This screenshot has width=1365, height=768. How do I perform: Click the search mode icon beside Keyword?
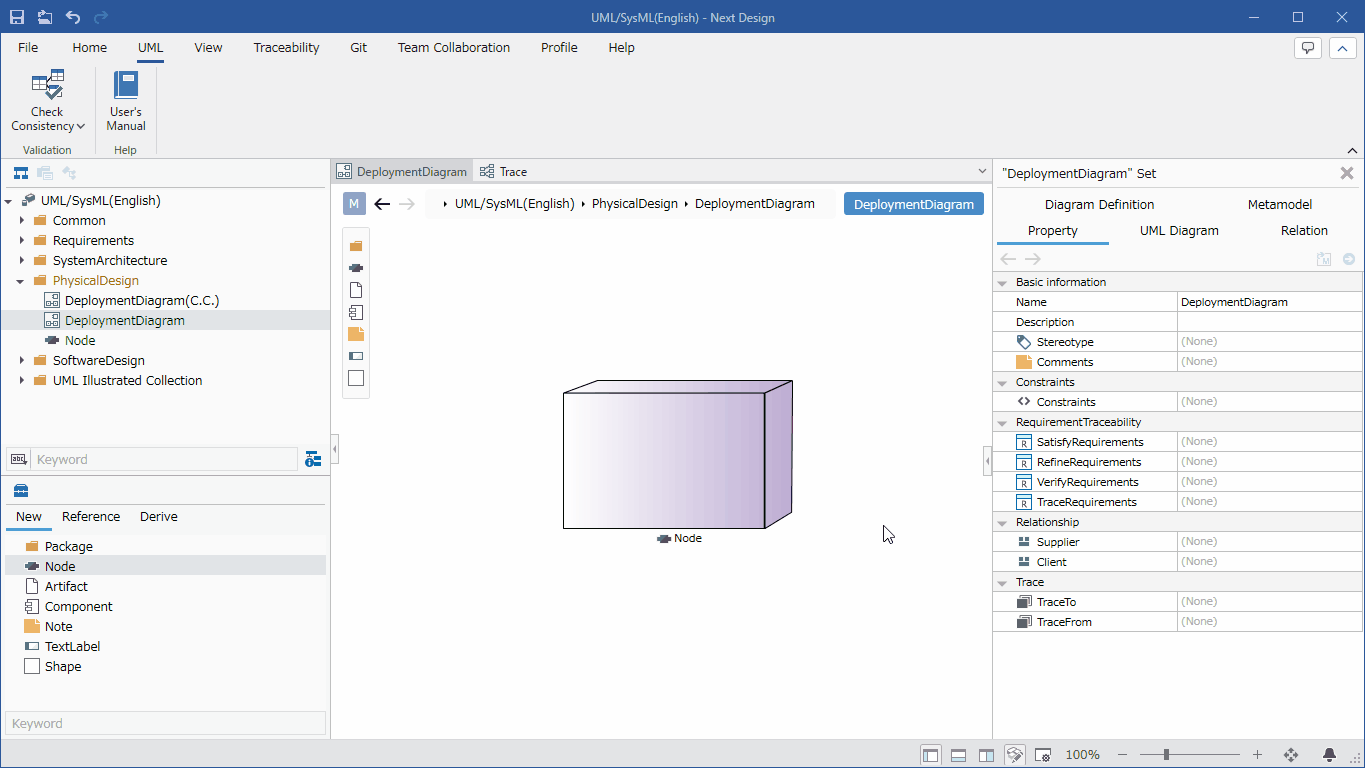click(19, 460)
